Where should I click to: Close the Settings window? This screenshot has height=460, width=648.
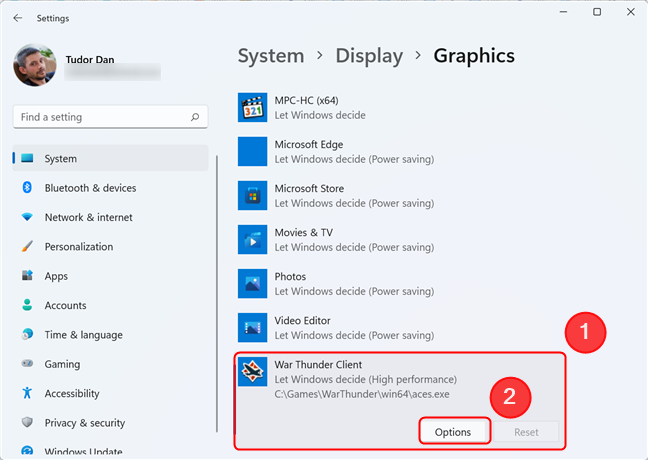(x=631, y=12)
